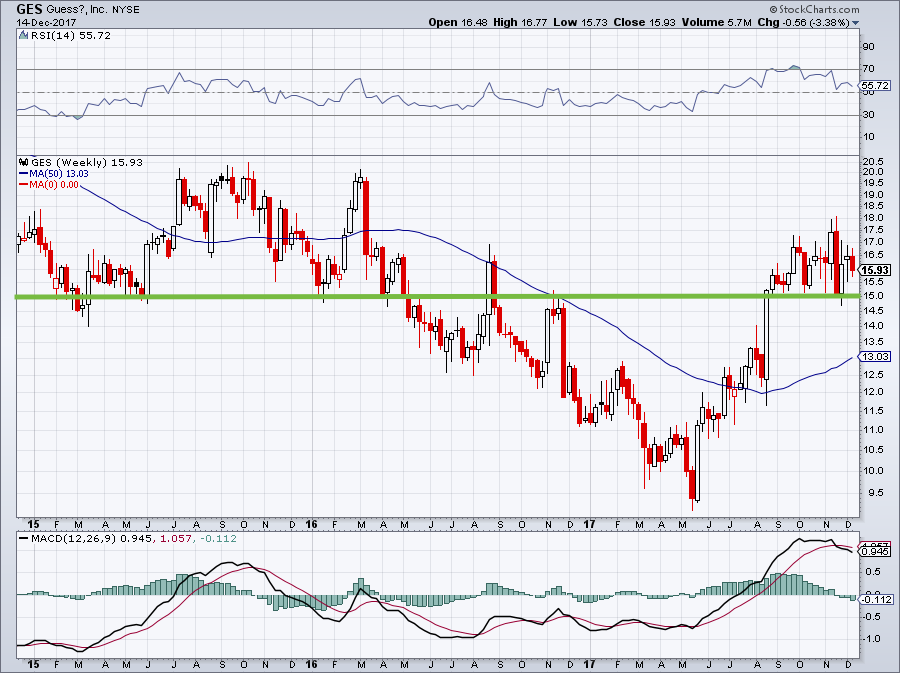Click the 18.0 price axis label

tap(872, 218)
